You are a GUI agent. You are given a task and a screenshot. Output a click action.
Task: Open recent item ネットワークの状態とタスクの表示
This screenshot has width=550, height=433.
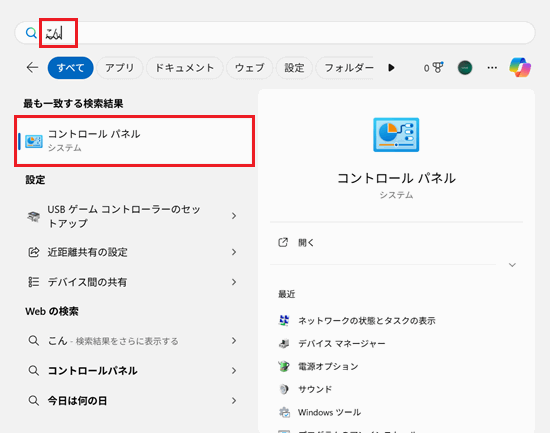click(x=367, y=321)
